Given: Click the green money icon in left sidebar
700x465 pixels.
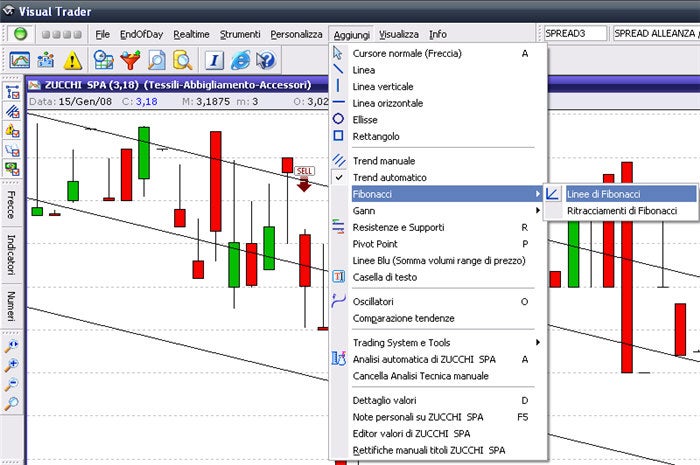Looking at the screenshot, I should 12,169.
